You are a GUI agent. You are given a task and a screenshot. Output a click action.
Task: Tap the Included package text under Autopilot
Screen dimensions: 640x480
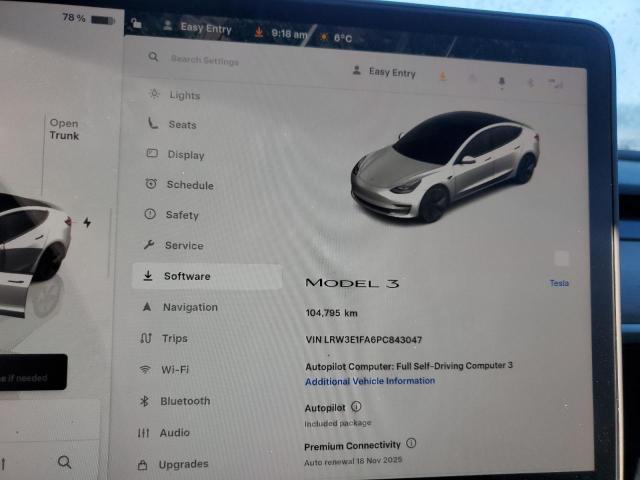[338, 423]
